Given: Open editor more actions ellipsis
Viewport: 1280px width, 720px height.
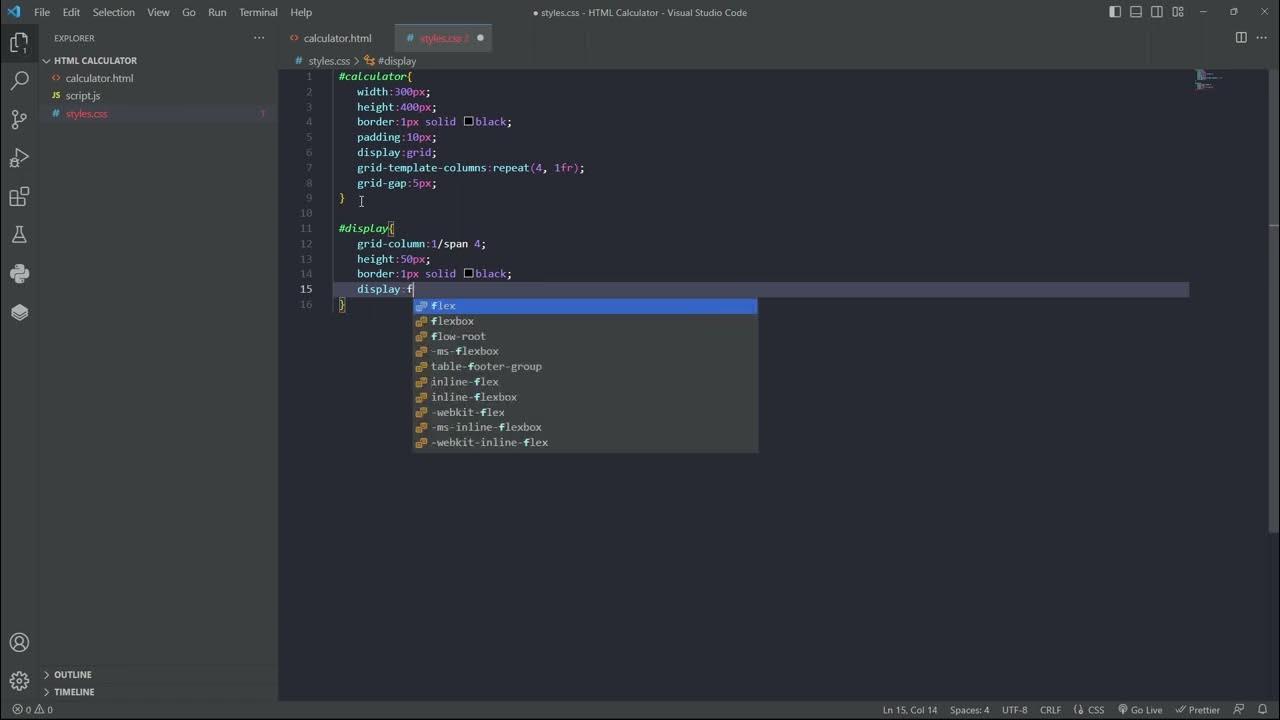Looking at the screenshot, I should click(1262, 38).
